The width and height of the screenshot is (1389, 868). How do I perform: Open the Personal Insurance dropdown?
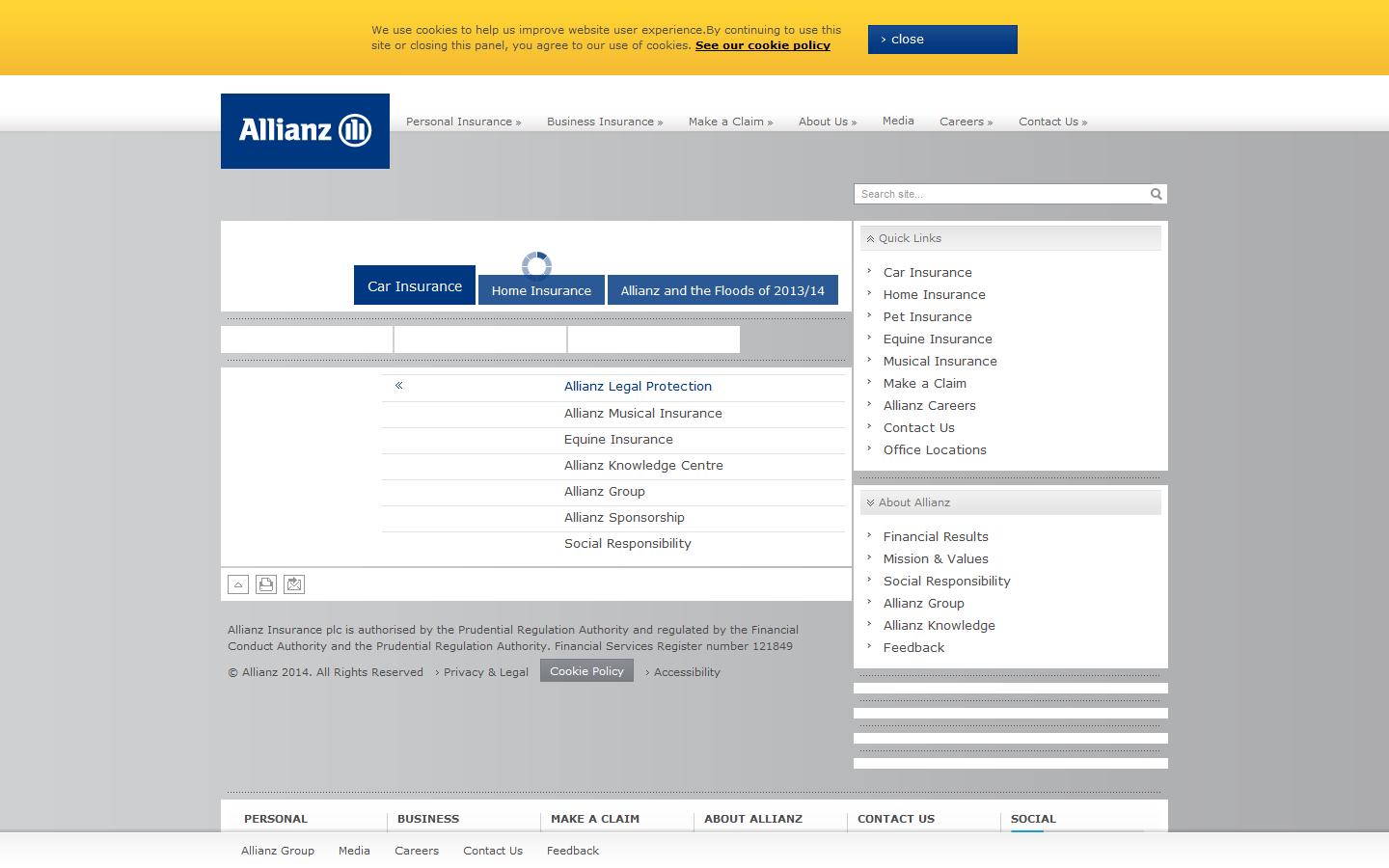pyautogui.click(x=463, y=122)
